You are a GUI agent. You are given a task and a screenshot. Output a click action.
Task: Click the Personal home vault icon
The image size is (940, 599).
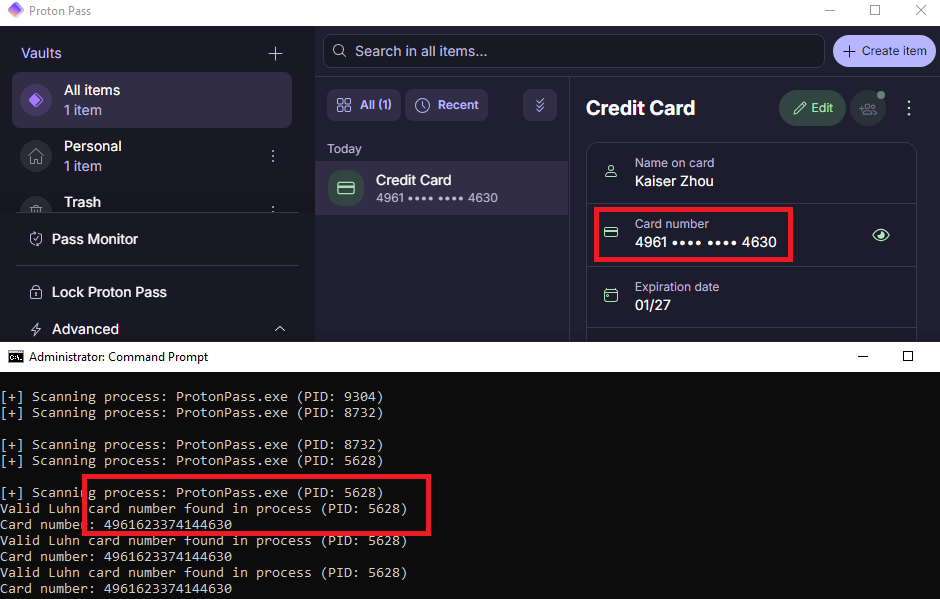tap(36, 156)
